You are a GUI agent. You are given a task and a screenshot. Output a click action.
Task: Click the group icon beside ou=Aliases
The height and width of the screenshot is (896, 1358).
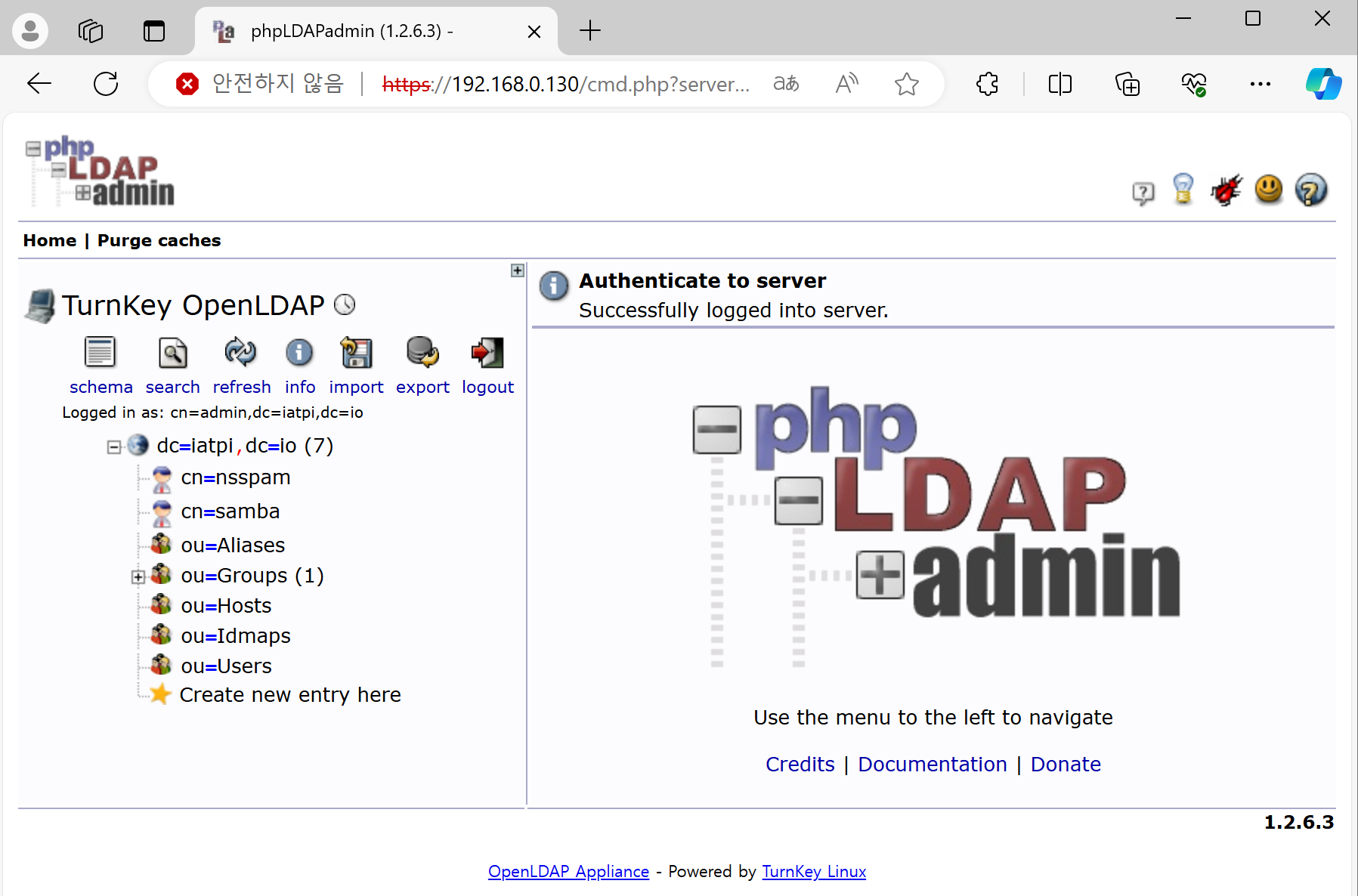pos(161,543)
